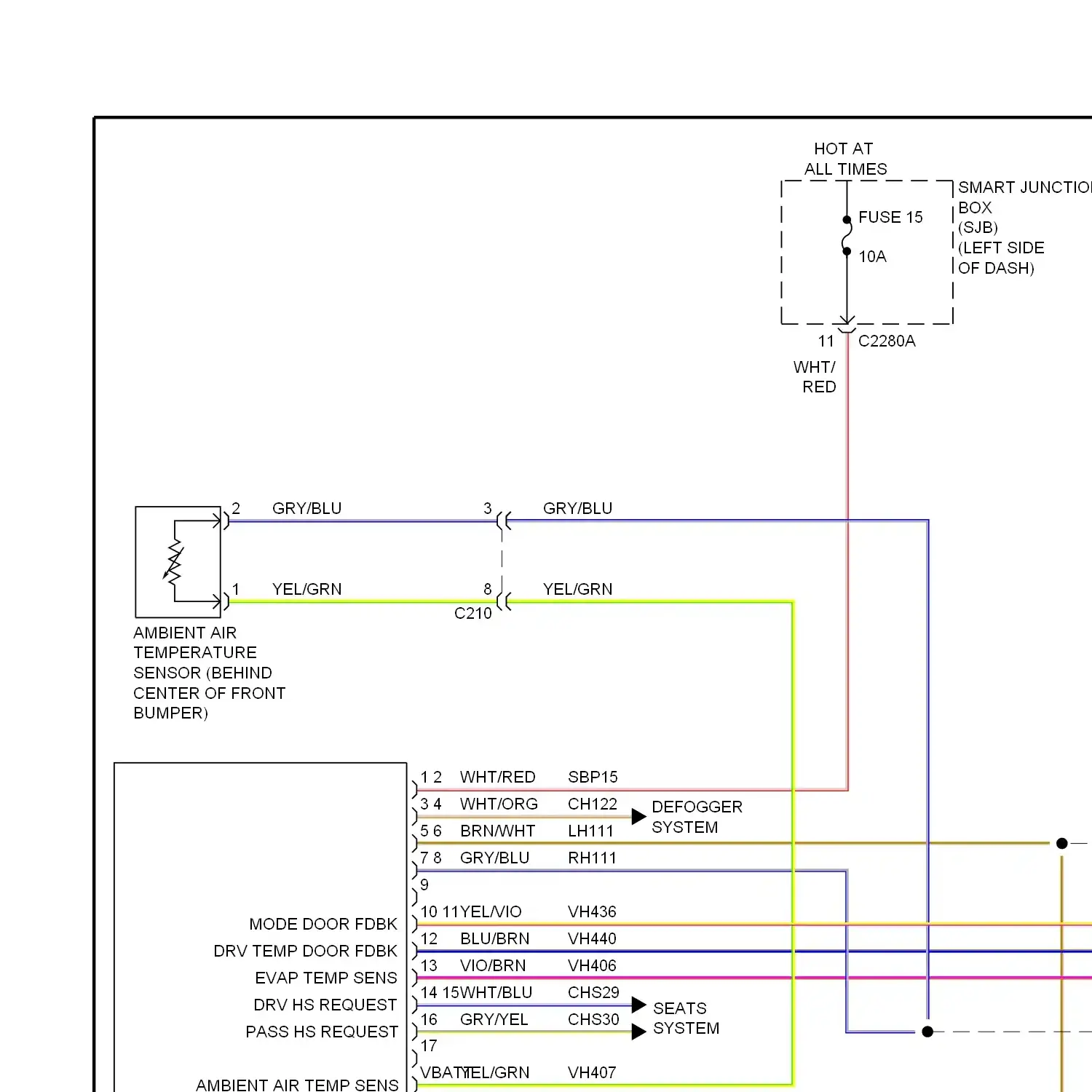
Task: Select the CHS29 circuit code
Action: point(593,993)
